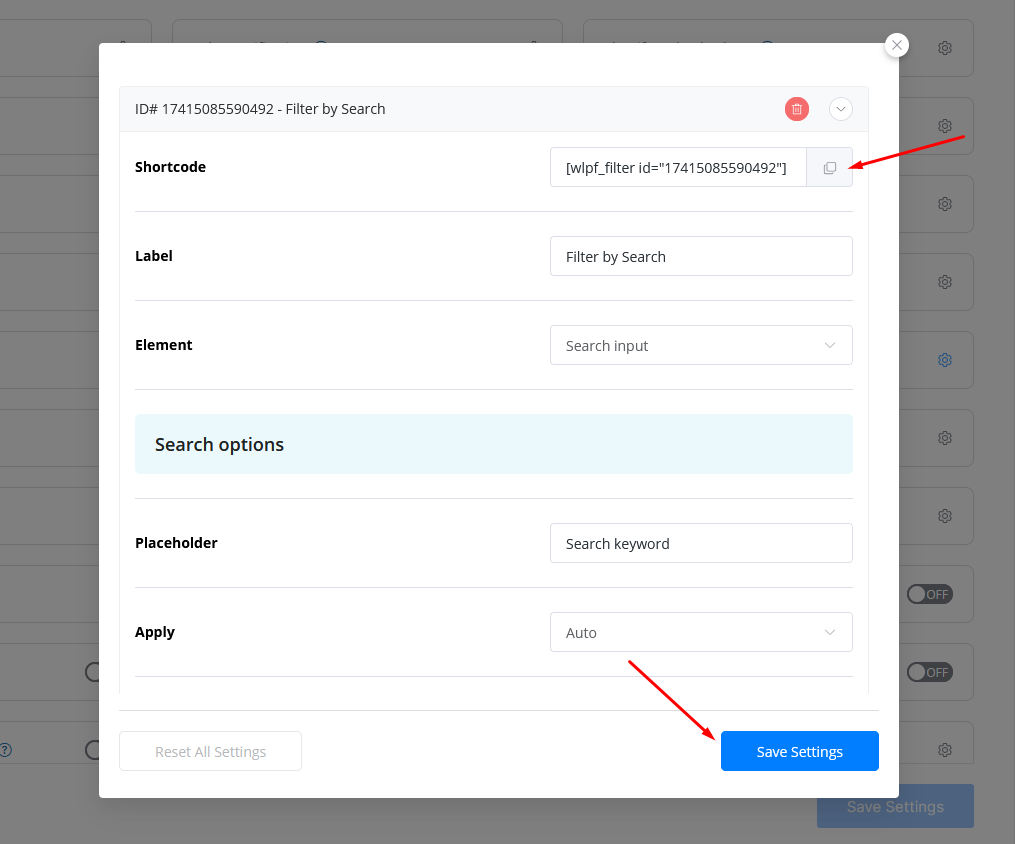The width and height of the screenshot is (1015, 844).
Task: Click the blue Save Settings button in modal
Action: (799, 752)
